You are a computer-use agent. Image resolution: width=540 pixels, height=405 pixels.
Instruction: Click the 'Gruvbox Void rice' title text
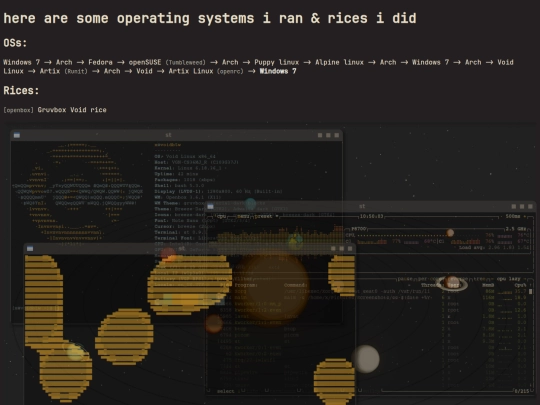point(72,110)
